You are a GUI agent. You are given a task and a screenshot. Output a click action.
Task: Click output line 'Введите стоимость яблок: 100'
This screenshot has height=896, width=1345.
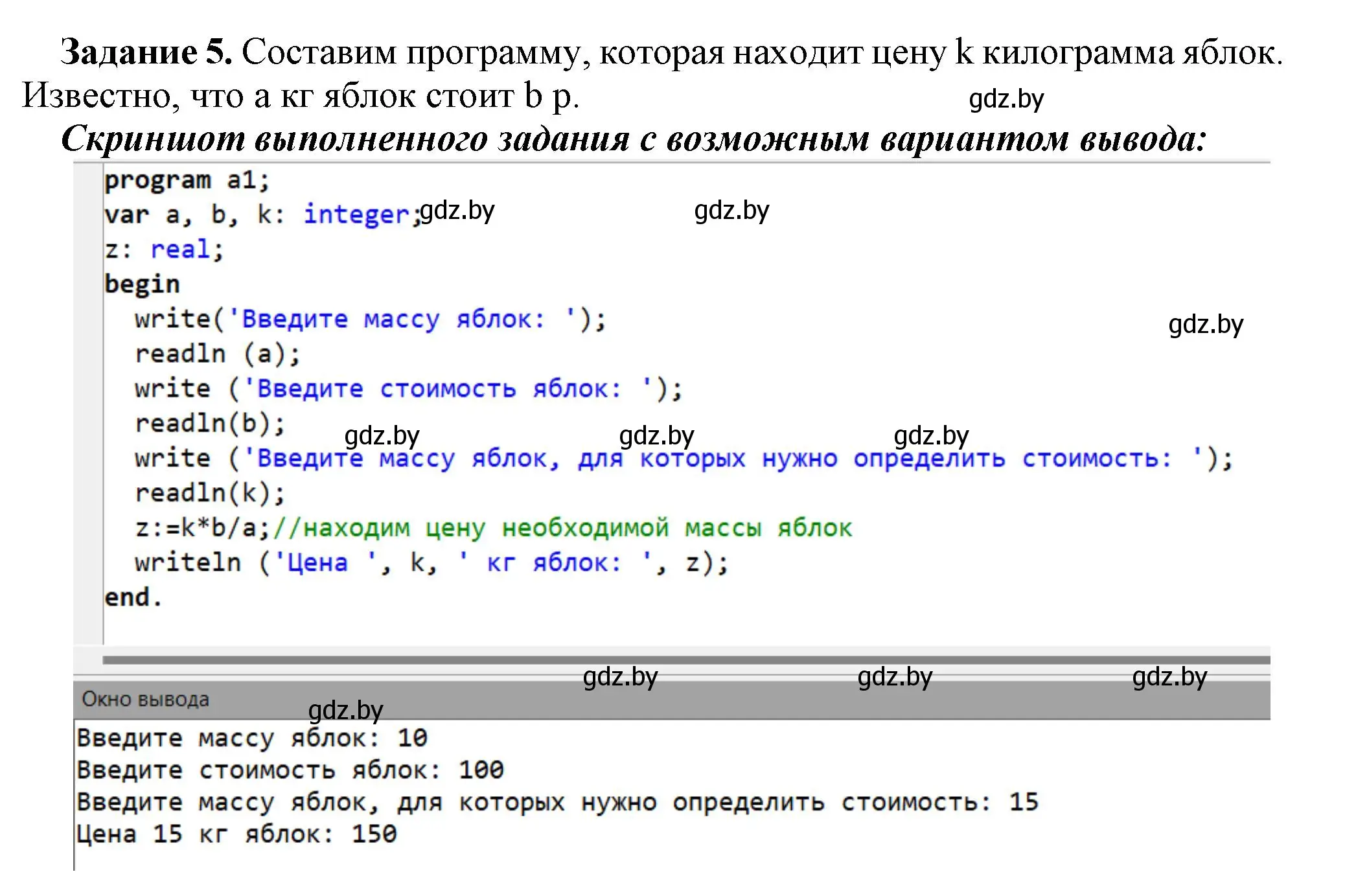point(290,770)
